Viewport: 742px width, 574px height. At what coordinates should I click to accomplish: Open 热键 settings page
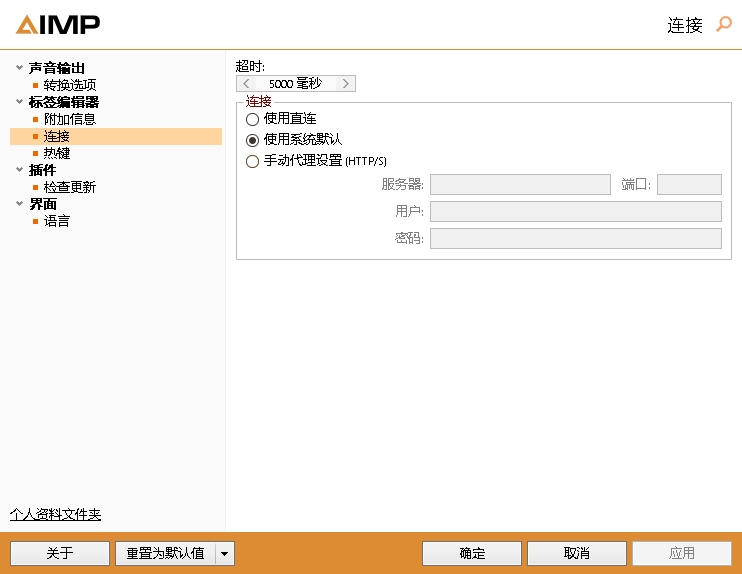point(57,153)
